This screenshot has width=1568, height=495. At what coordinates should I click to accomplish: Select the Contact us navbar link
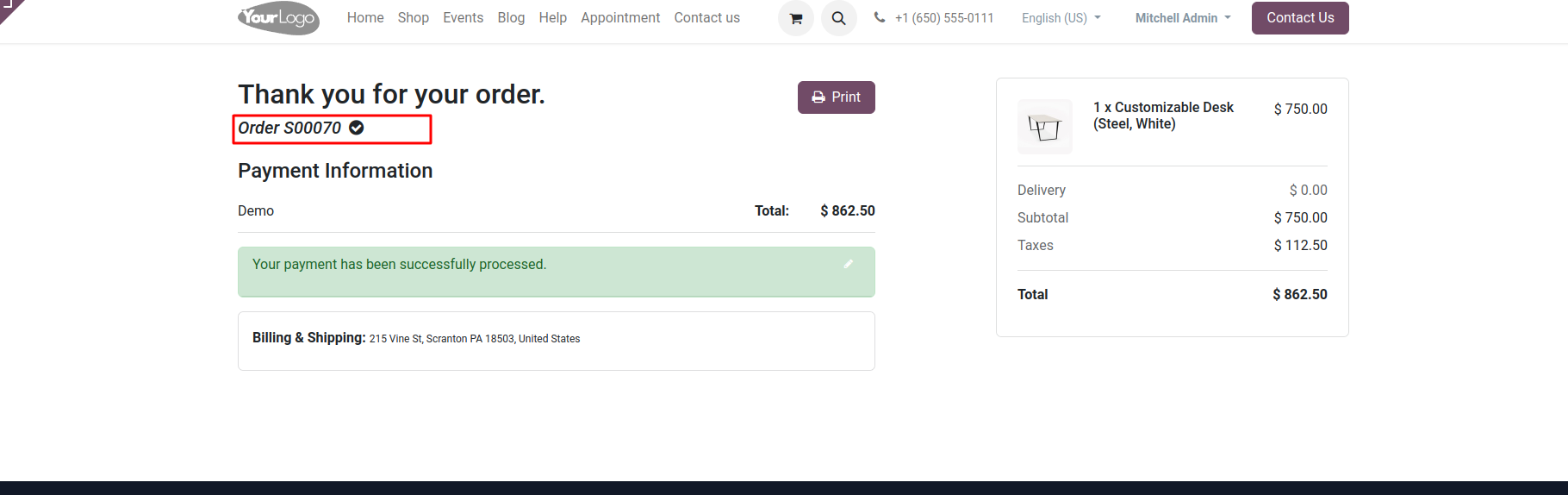coord(707,18)
